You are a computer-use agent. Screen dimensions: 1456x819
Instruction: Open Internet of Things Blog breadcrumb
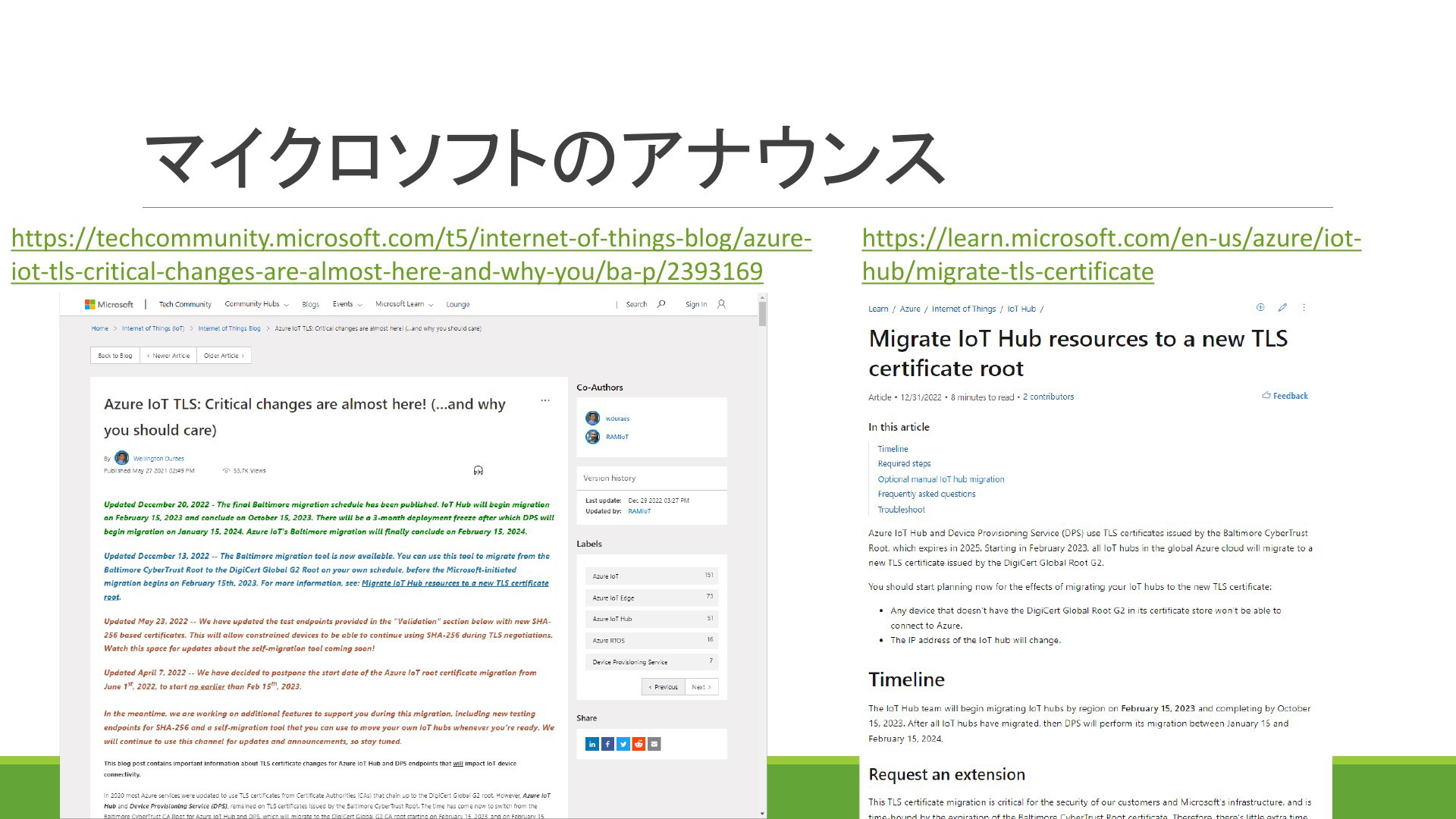tap(229, 328)
